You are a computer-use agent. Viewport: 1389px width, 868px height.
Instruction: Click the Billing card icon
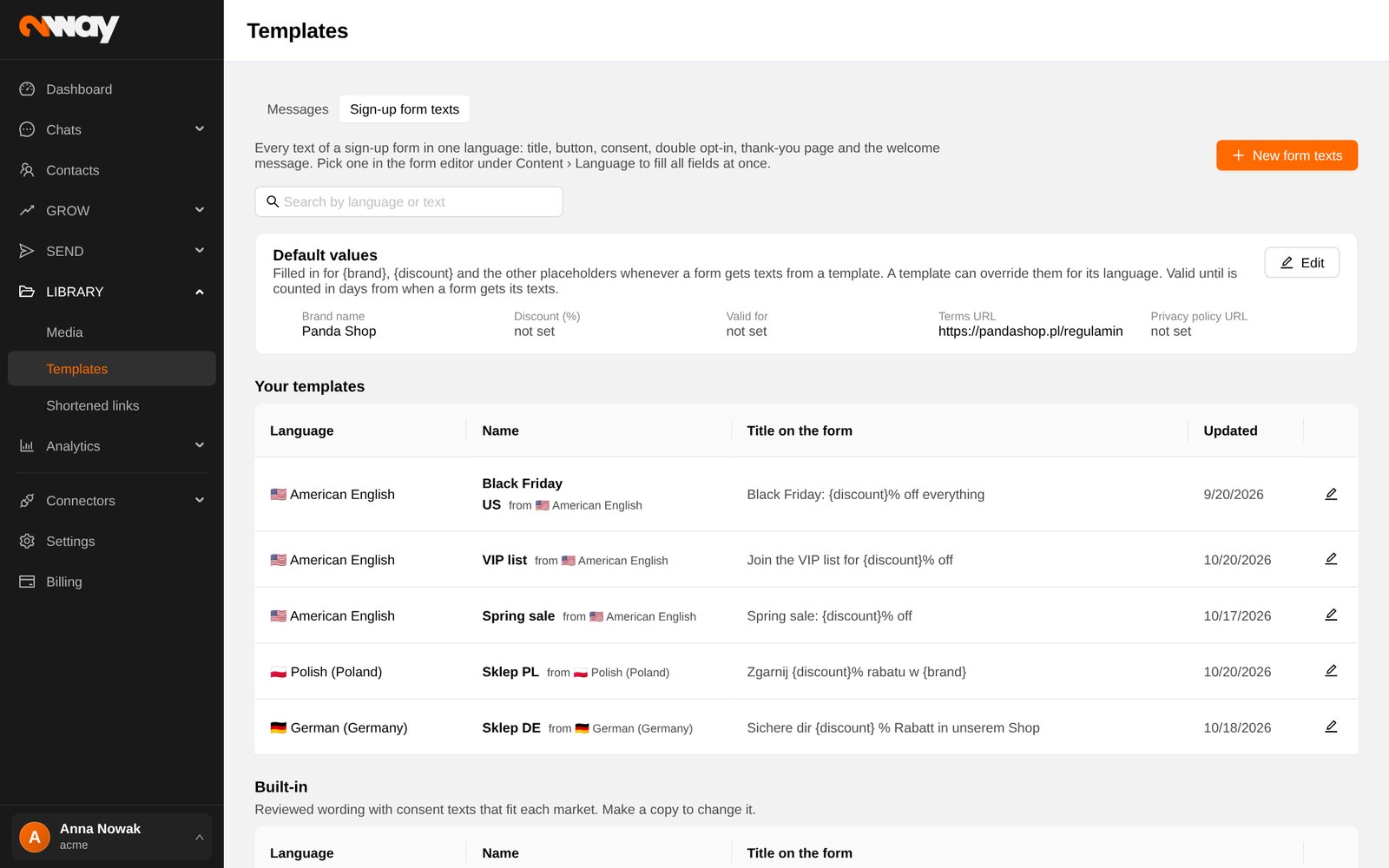click(x=27, y=582)
